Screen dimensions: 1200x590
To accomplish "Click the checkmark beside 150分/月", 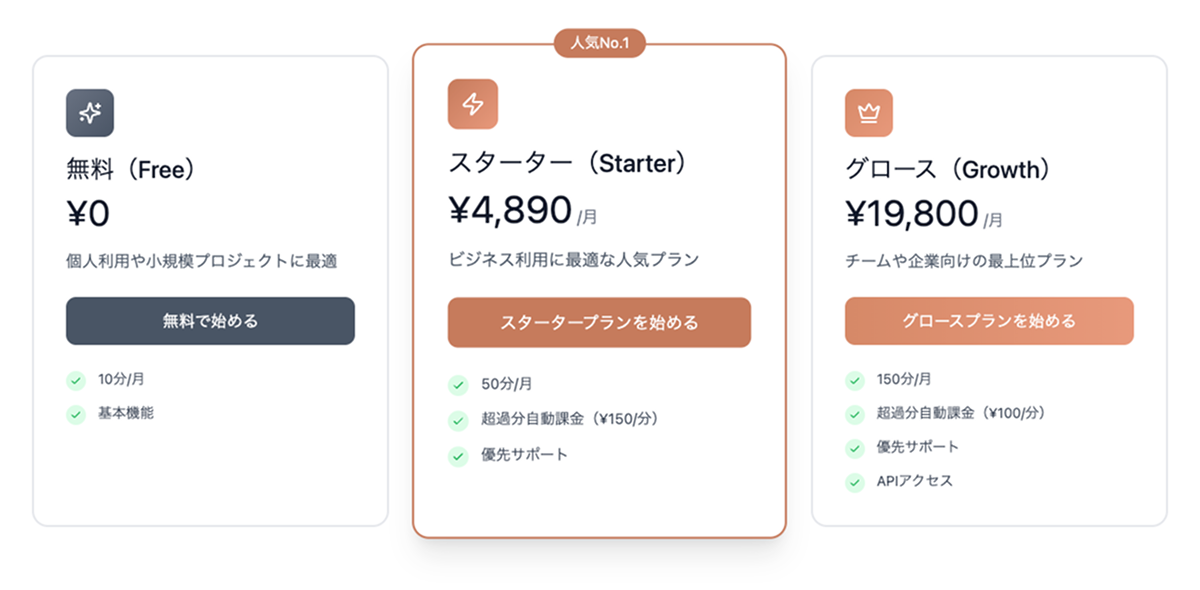I will (855, 380).
